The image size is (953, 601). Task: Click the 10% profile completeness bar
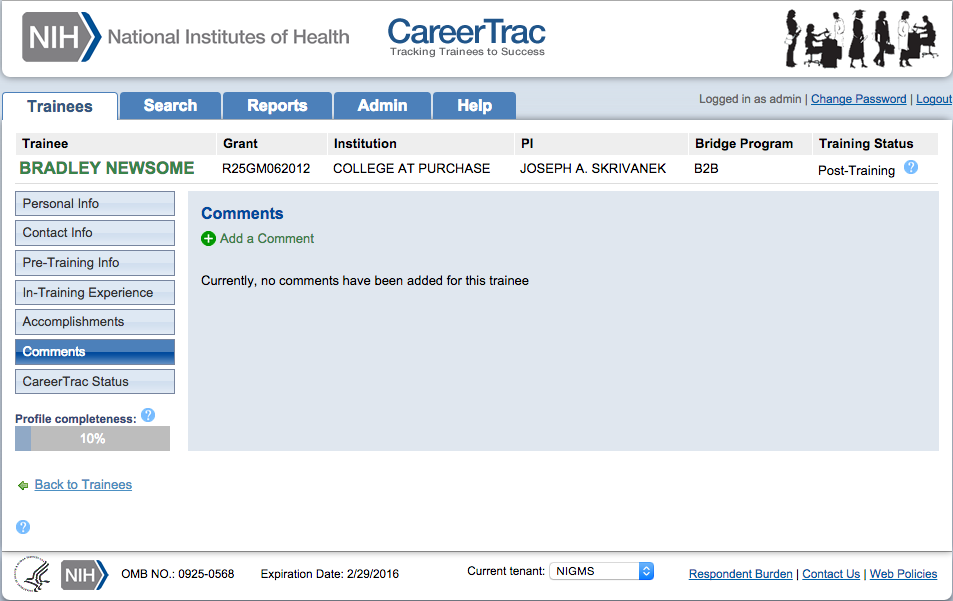coord(92,439)
